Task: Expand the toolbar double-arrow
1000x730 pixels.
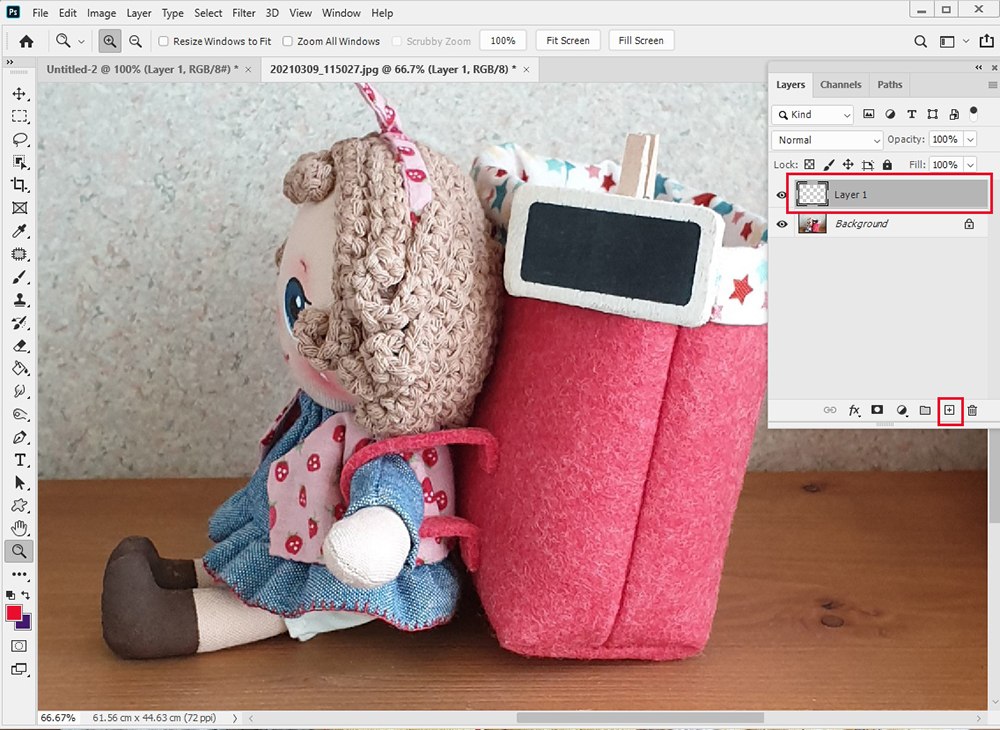Action: pos(10,62)
